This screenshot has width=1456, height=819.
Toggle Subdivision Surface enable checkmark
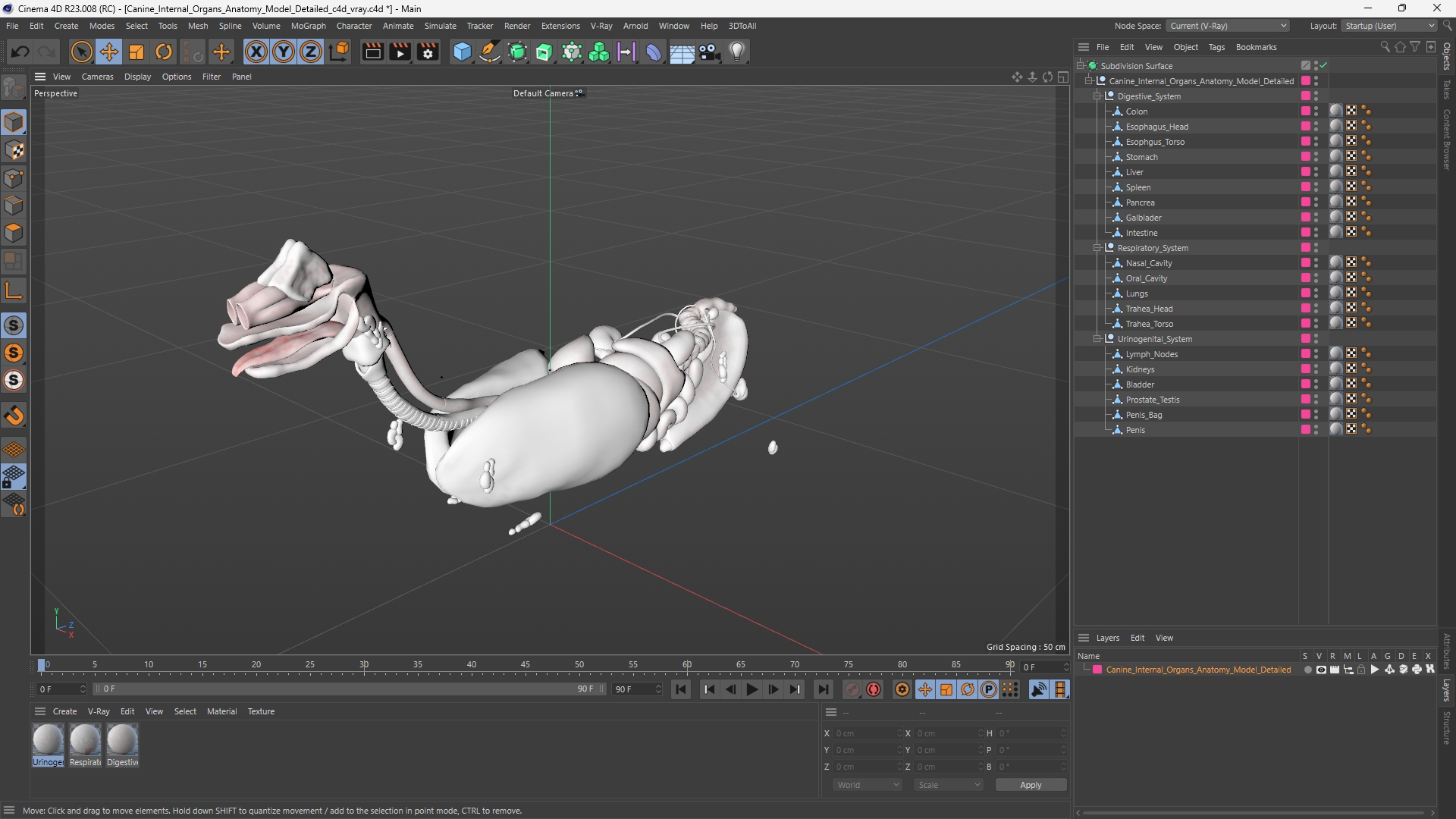tap(1323, 66)
